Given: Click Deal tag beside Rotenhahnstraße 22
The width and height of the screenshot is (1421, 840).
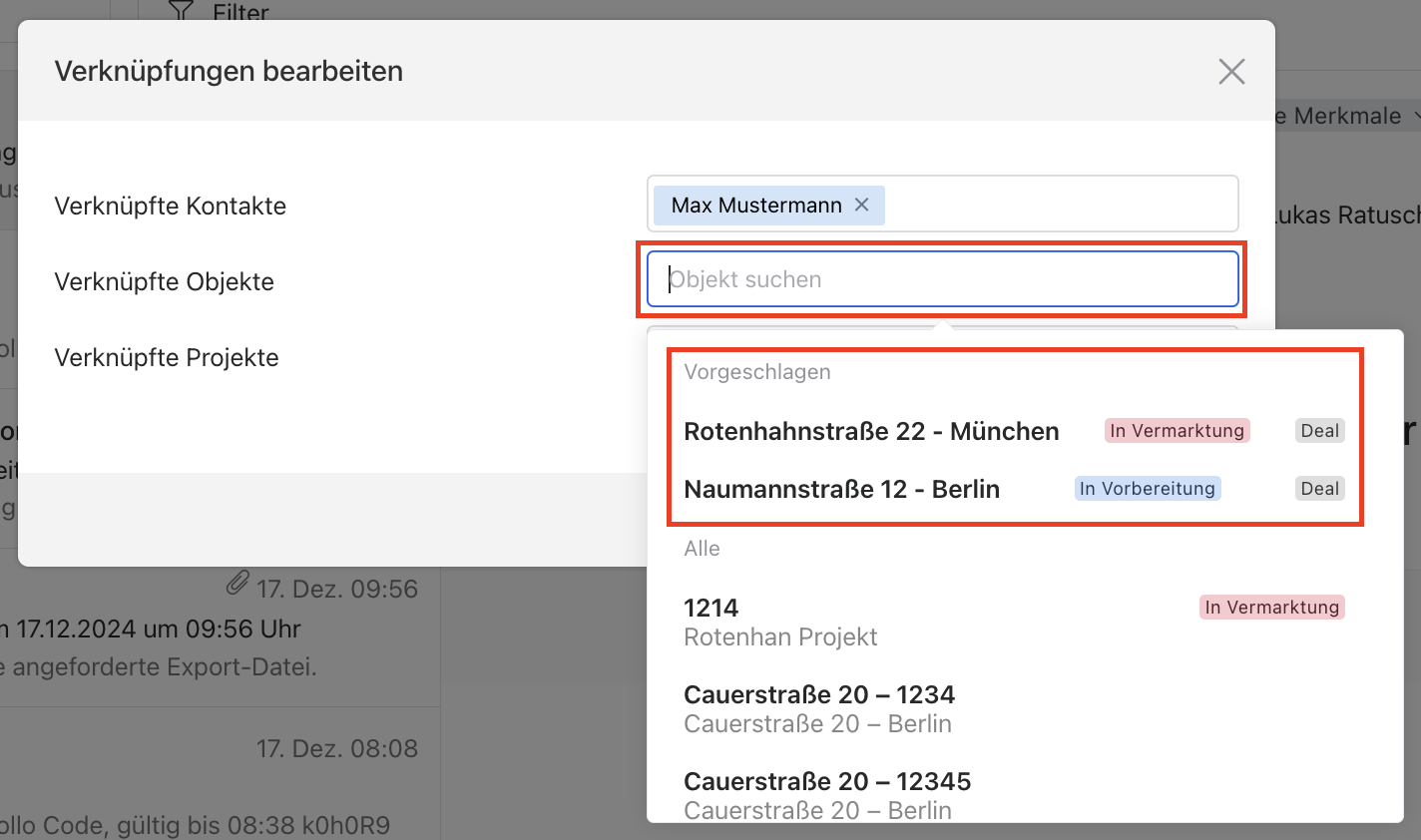Looking at the screenshot, I should 1319,431.
